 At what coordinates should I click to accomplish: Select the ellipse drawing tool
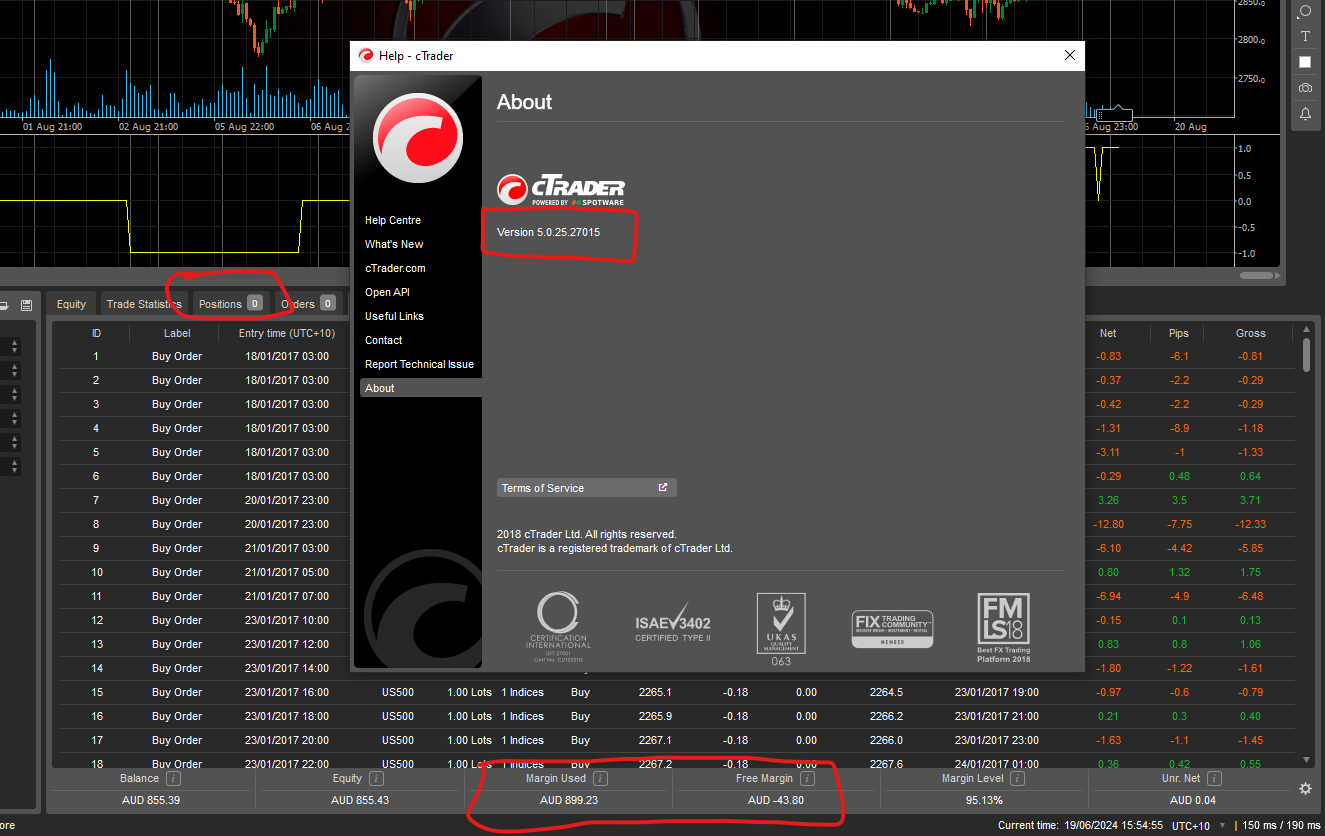[x=1305, y=11]
